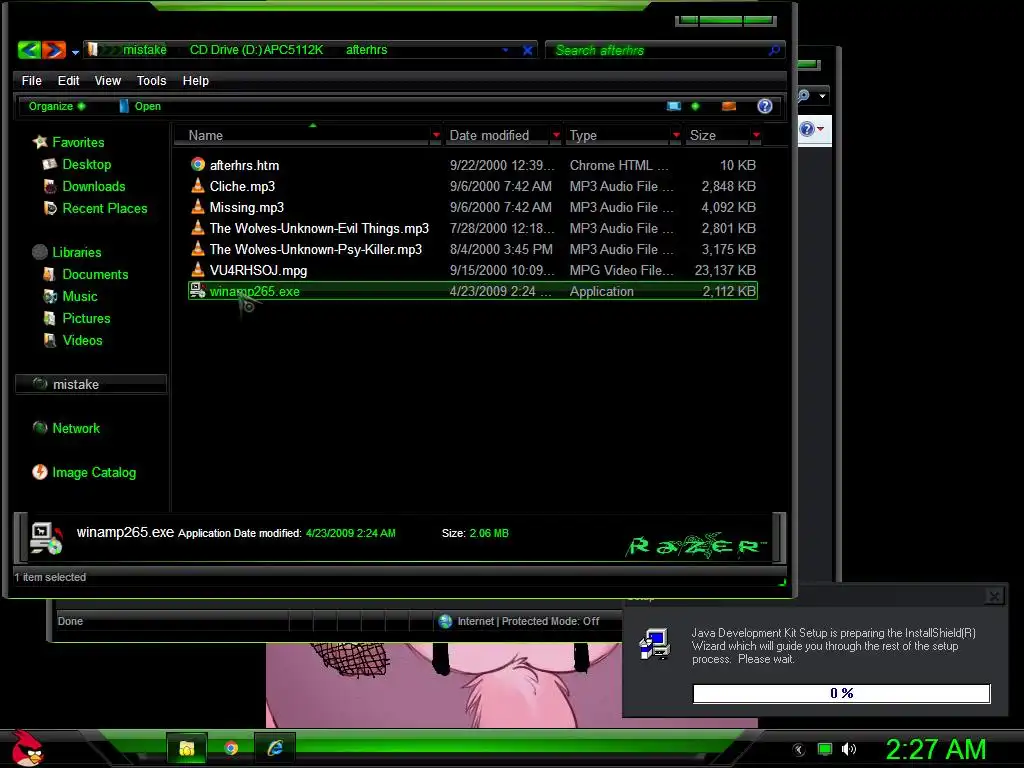Toggle the preview pane icon

pos(729,106)
